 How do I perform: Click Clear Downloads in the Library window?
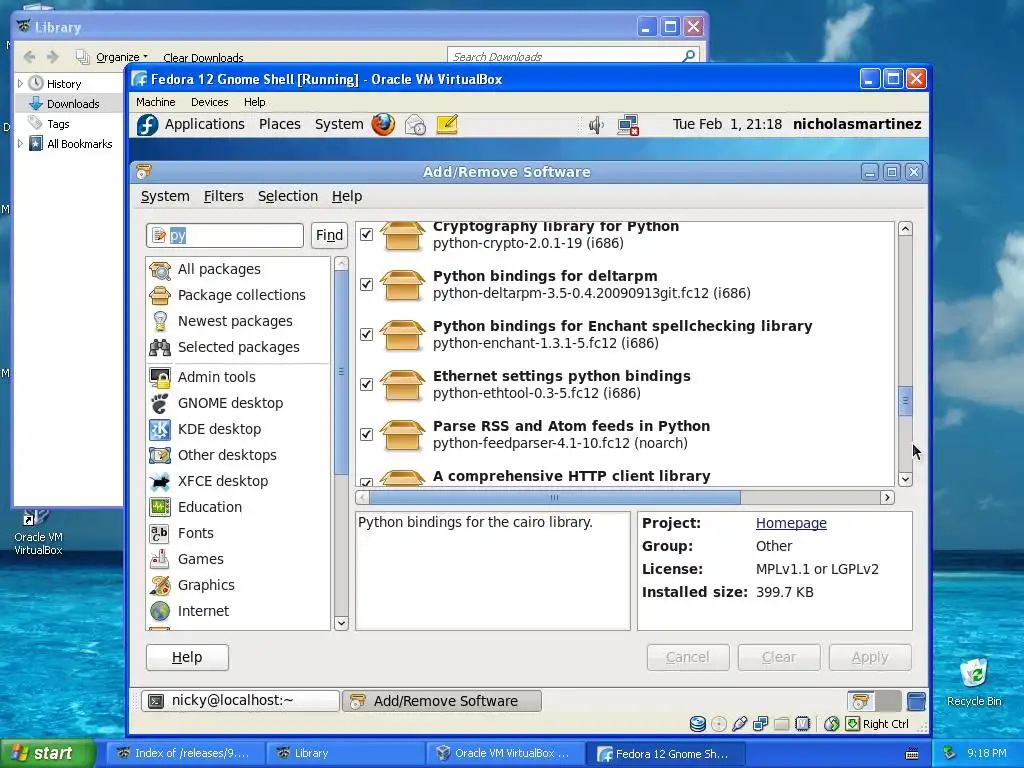pyautogui.click(x=203, y=57)
